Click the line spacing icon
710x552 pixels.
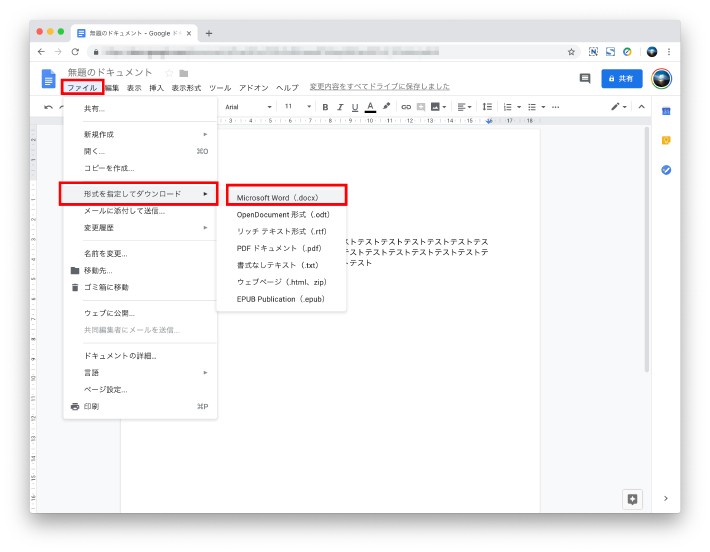487,107
